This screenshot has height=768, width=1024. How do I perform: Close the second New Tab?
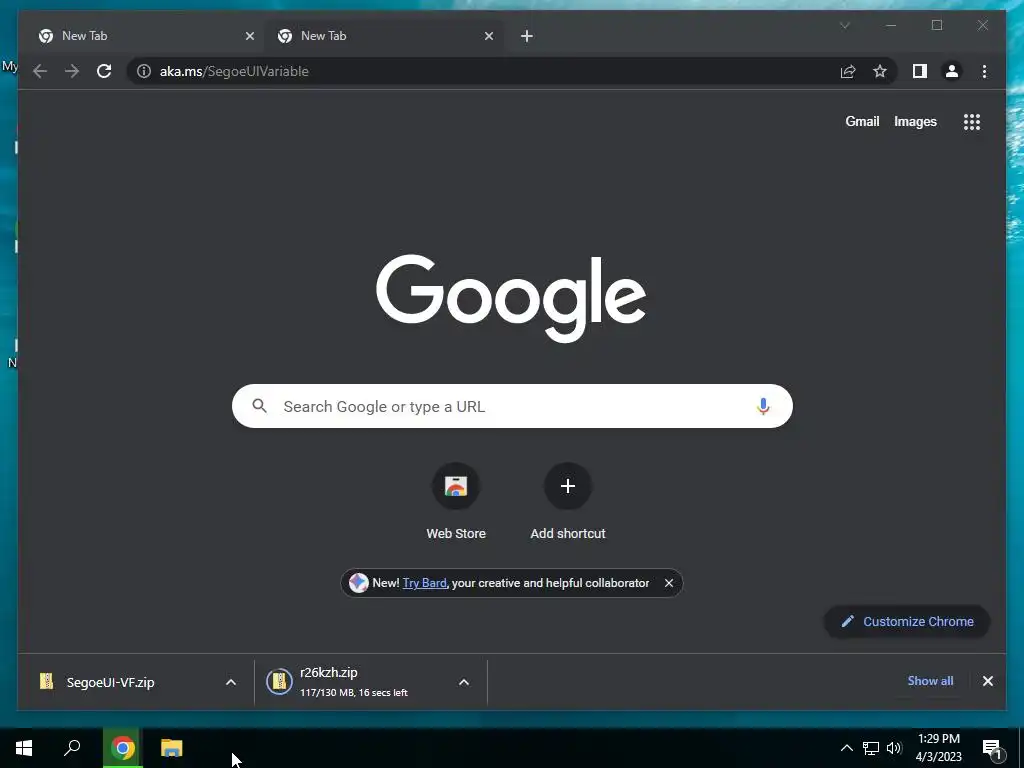pyautogui.click(x=488, y=36)
